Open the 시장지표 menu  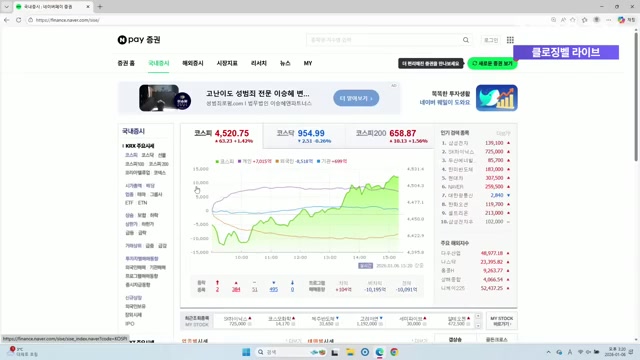pyautogui.click(x=227, y=63)
